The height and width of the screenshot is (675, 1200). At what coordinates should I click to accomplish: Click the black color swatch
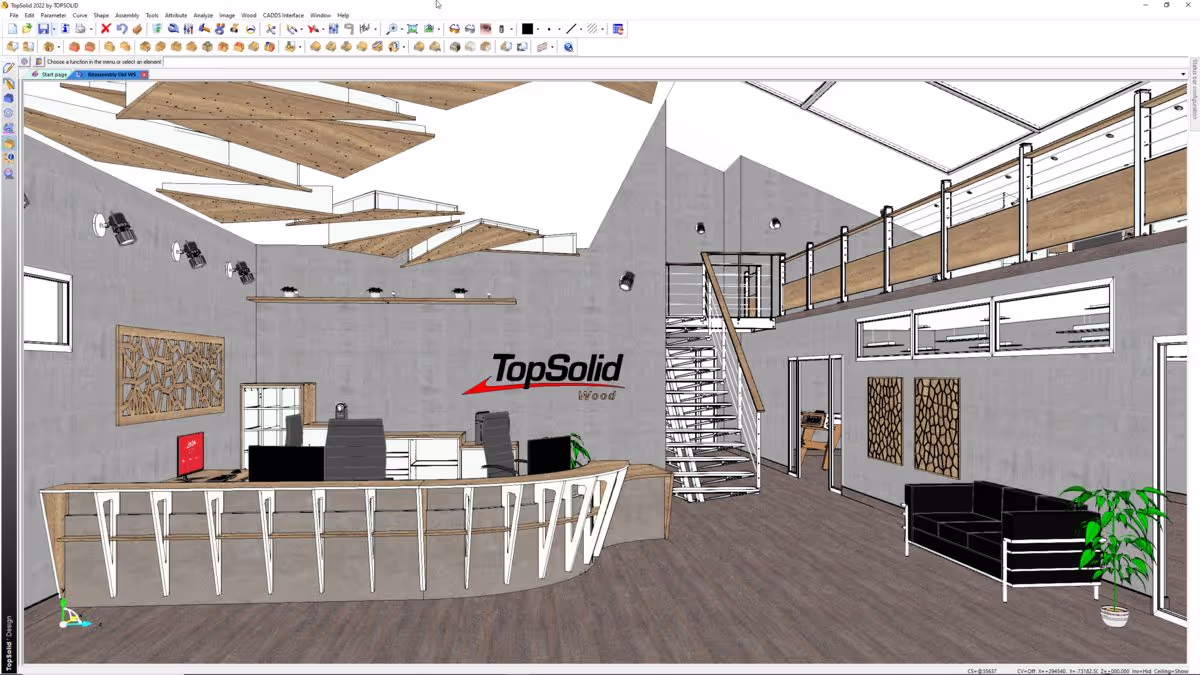(527, 29)
